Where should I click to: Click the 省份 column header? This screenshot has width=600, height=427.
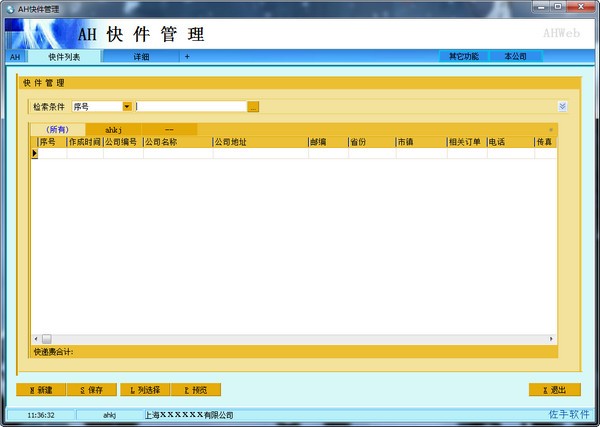(372, 142)
